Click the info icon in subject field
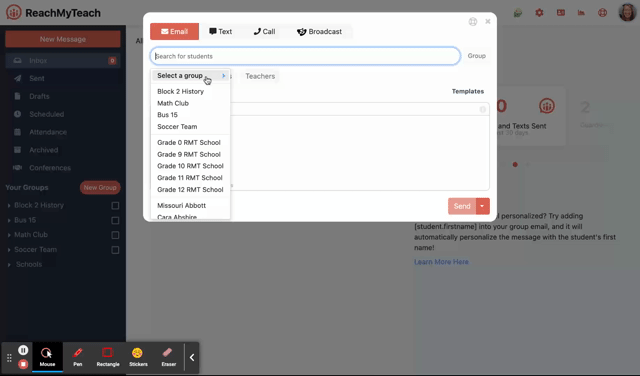 (x=482, y=109)
